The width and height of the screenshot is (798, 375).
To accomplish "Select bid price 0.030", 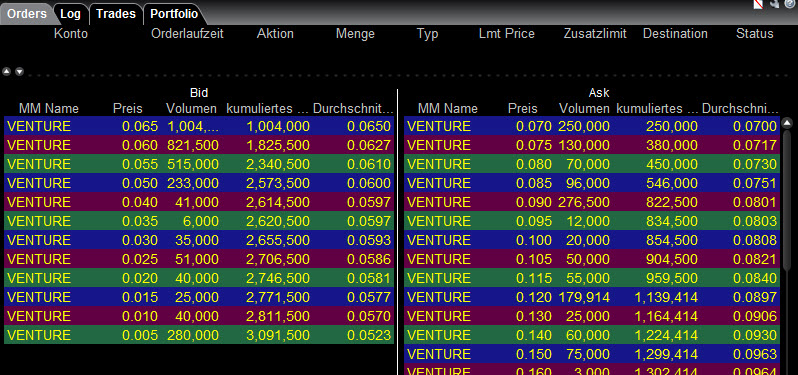I will (x=140, y=240).
